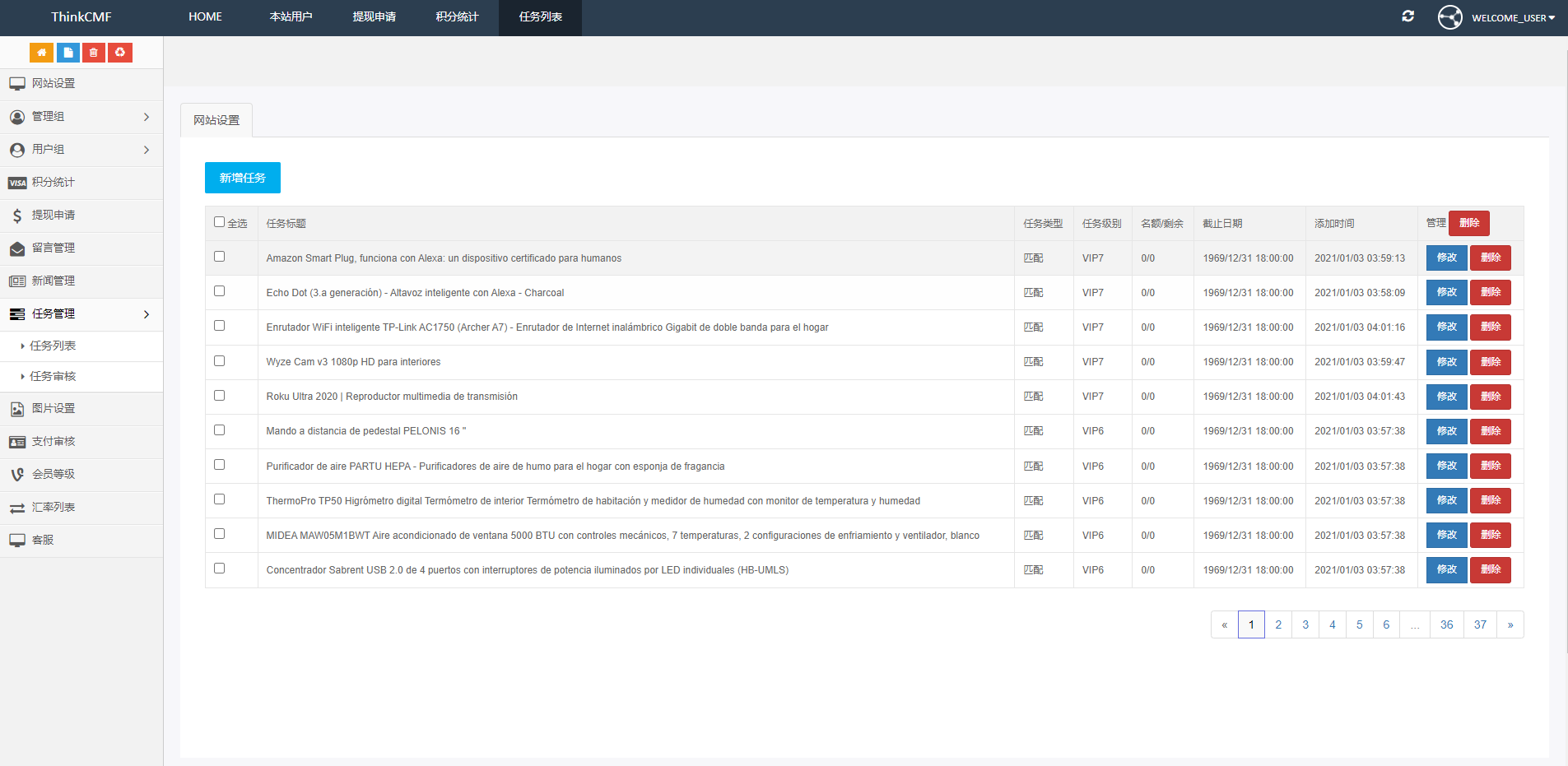Tick checkbox for Amazon Smart Plug row
Viewport: 1568px width, 766px height.
[x=219, y=257]
